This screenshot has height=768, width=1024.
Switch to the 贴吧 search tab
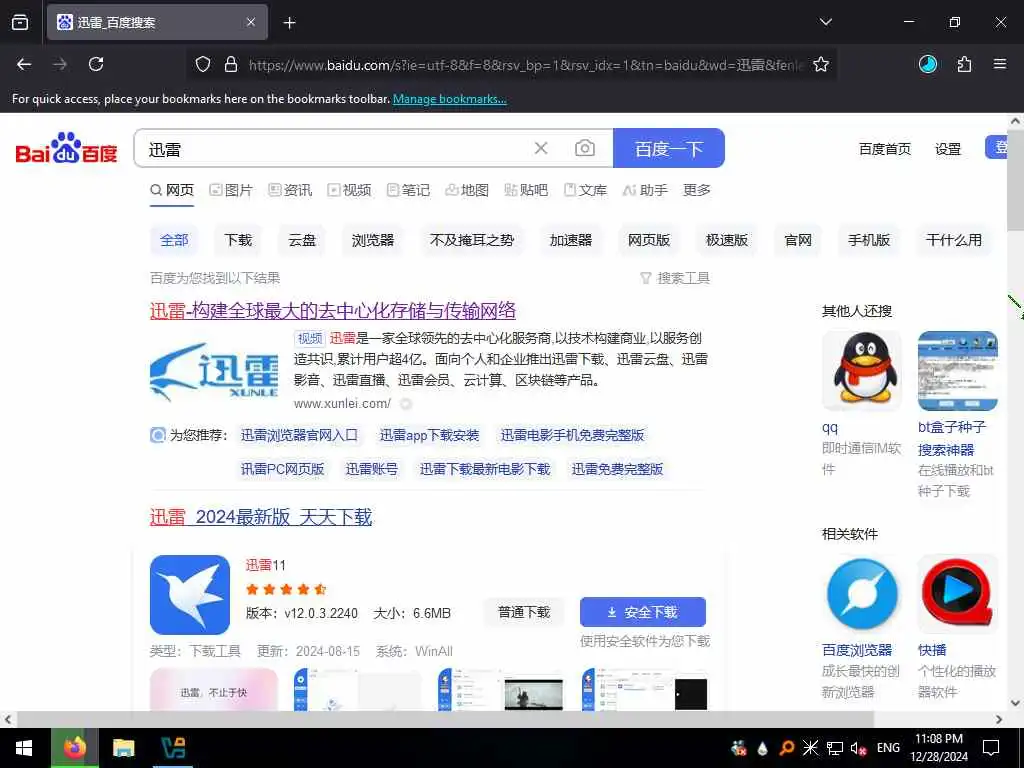(x=526, y=190)
